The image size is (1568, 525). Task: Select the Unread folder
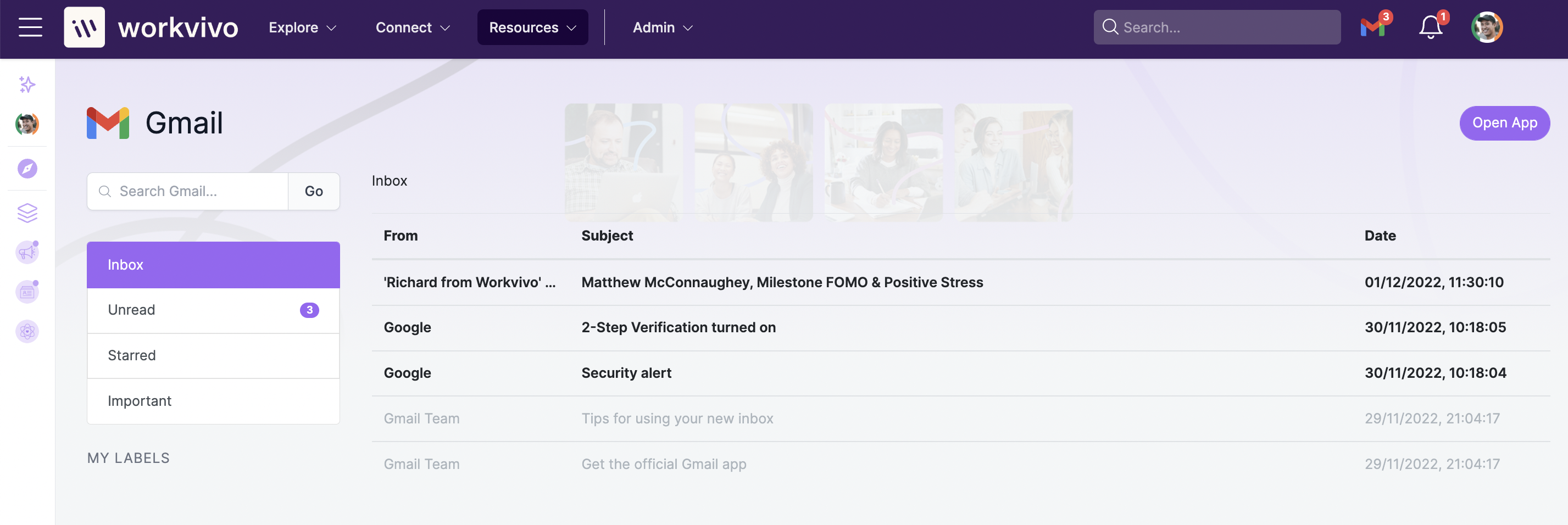pos(213,310)
